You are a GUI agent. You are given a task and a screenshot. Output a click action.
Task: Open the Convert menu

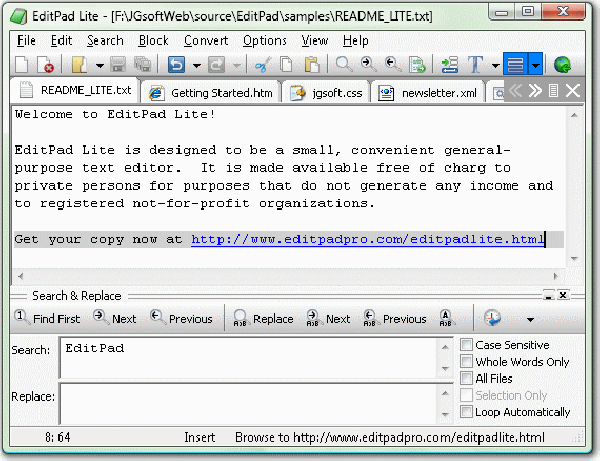(x=206, y=41)
